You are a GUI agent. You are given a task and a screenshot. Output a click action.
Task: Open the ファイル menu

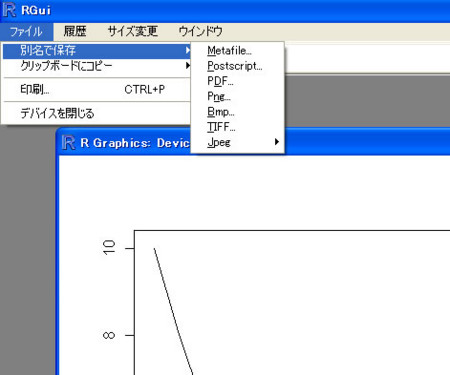point(26,32)
